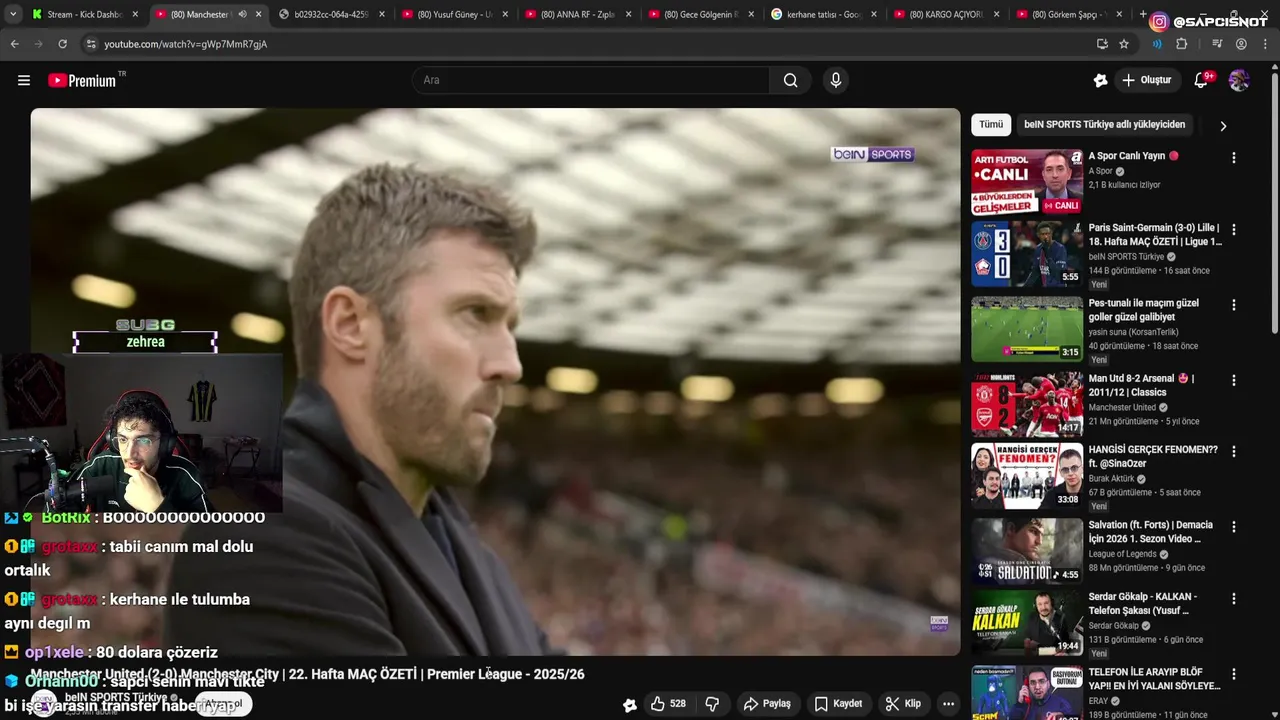Open options for Salvation Demacia video
1280x720 pixels.
click(x=1233, y=527)
